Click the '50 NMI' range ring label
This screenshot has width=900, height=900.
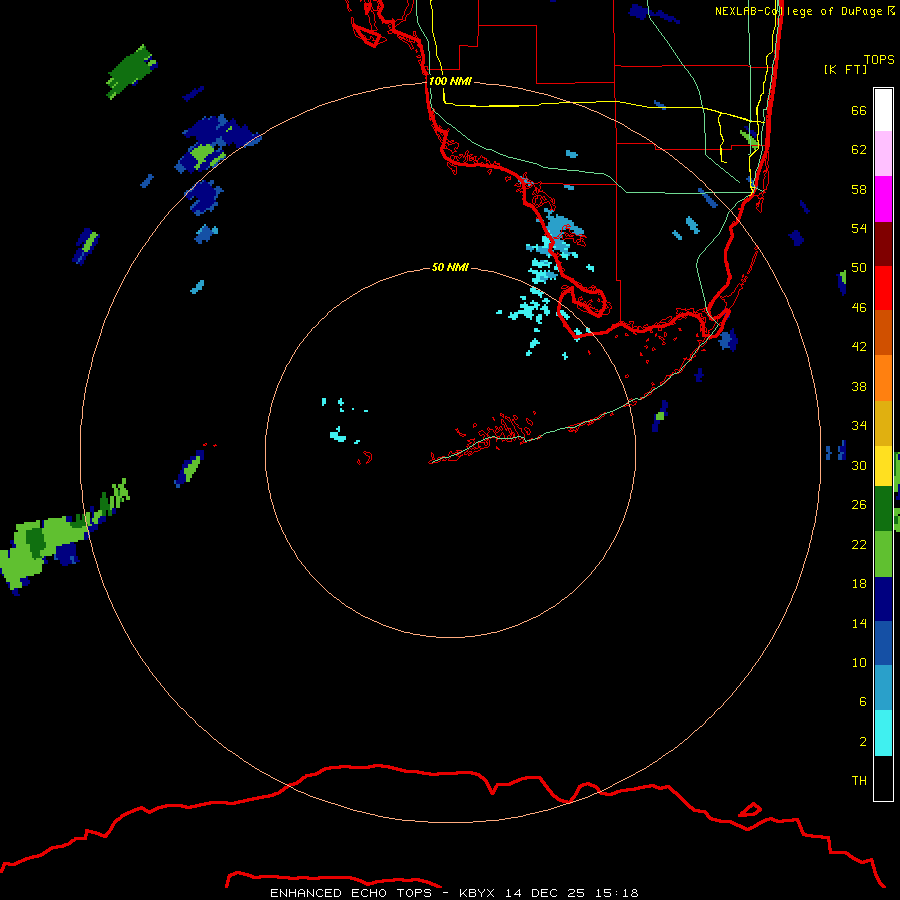(450, 267)
